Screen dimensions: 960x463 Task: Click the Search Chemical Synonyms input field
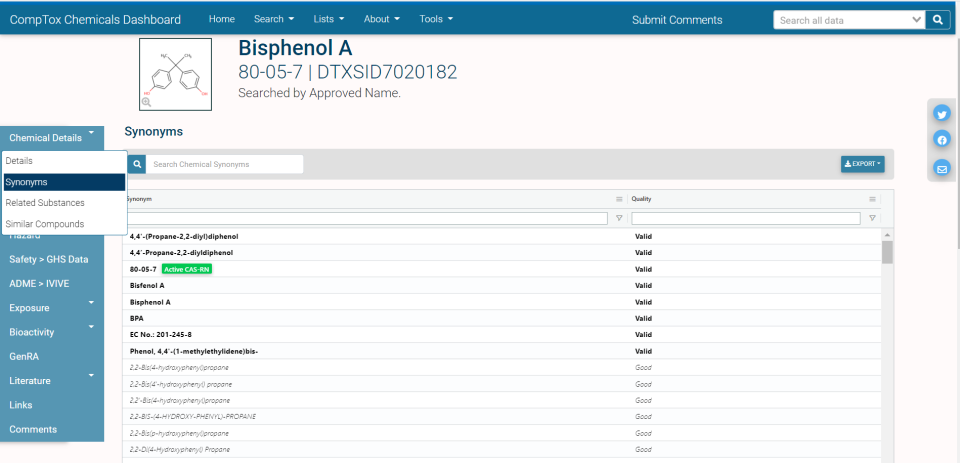click(x=225, y=164)
